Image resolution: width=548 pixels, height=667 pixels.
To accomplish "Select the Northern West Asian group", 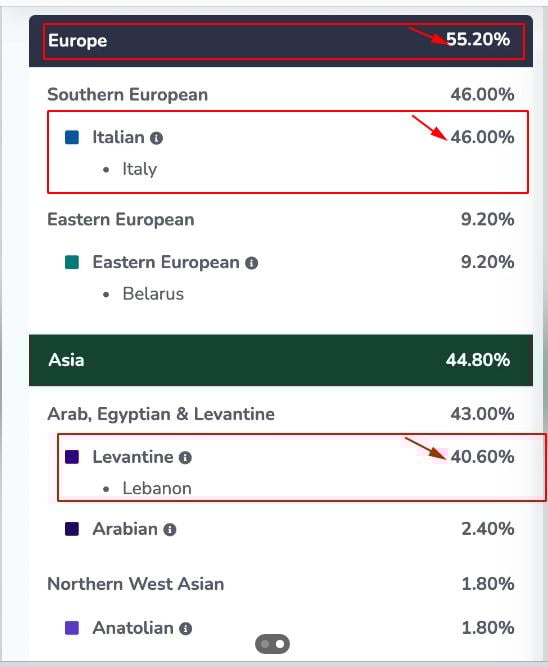I will tap(281, 584).
